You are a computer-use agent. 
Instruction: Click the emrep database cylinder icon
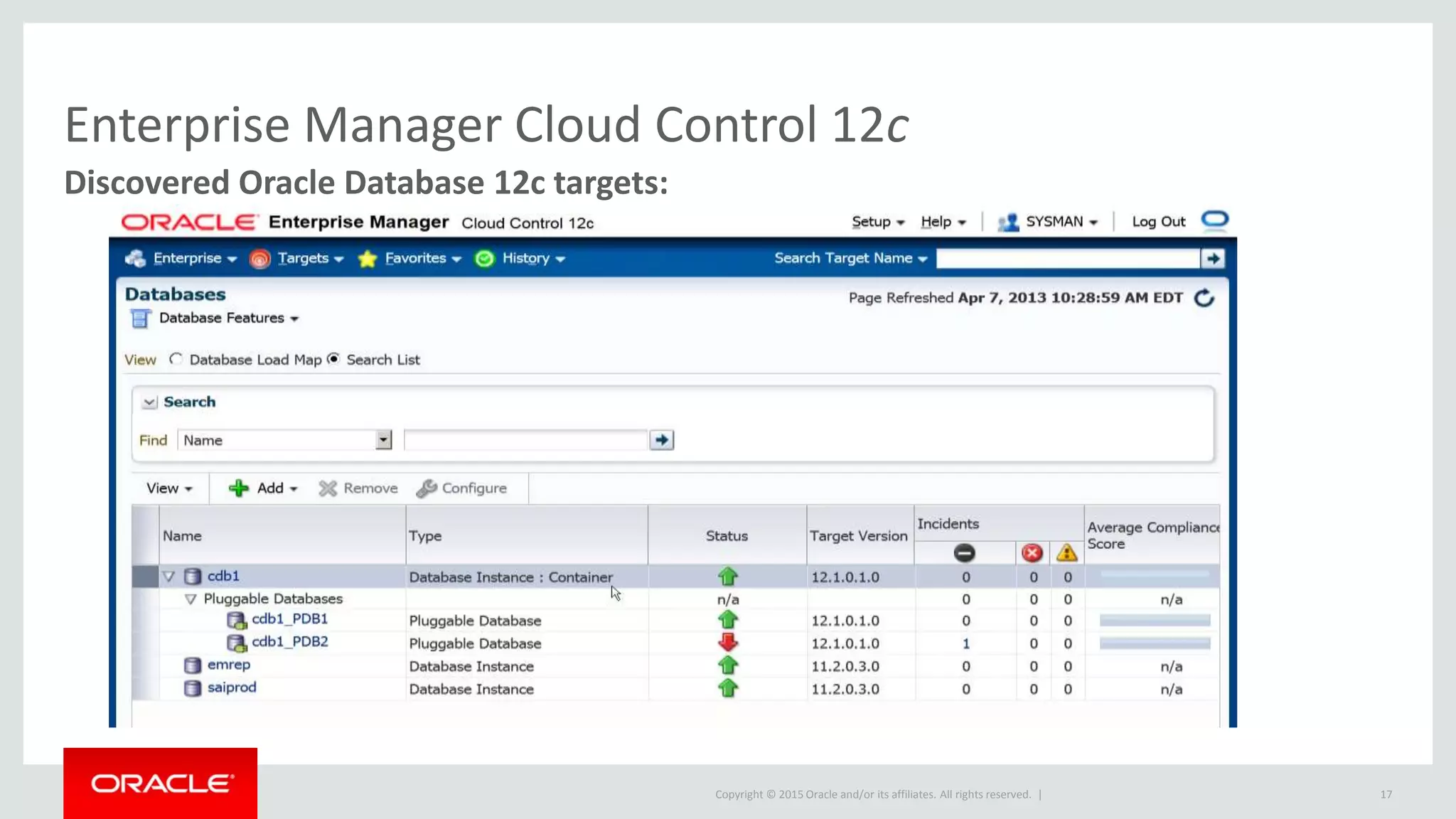click(193, 665)
